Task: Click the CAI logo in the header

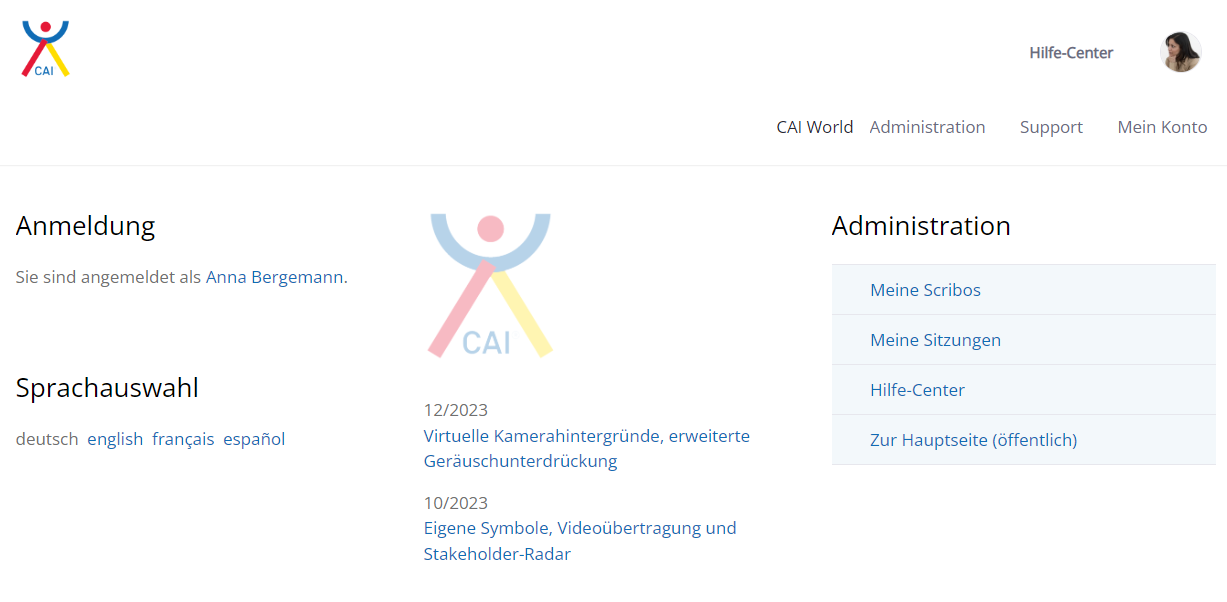Action: click(46, 49)
